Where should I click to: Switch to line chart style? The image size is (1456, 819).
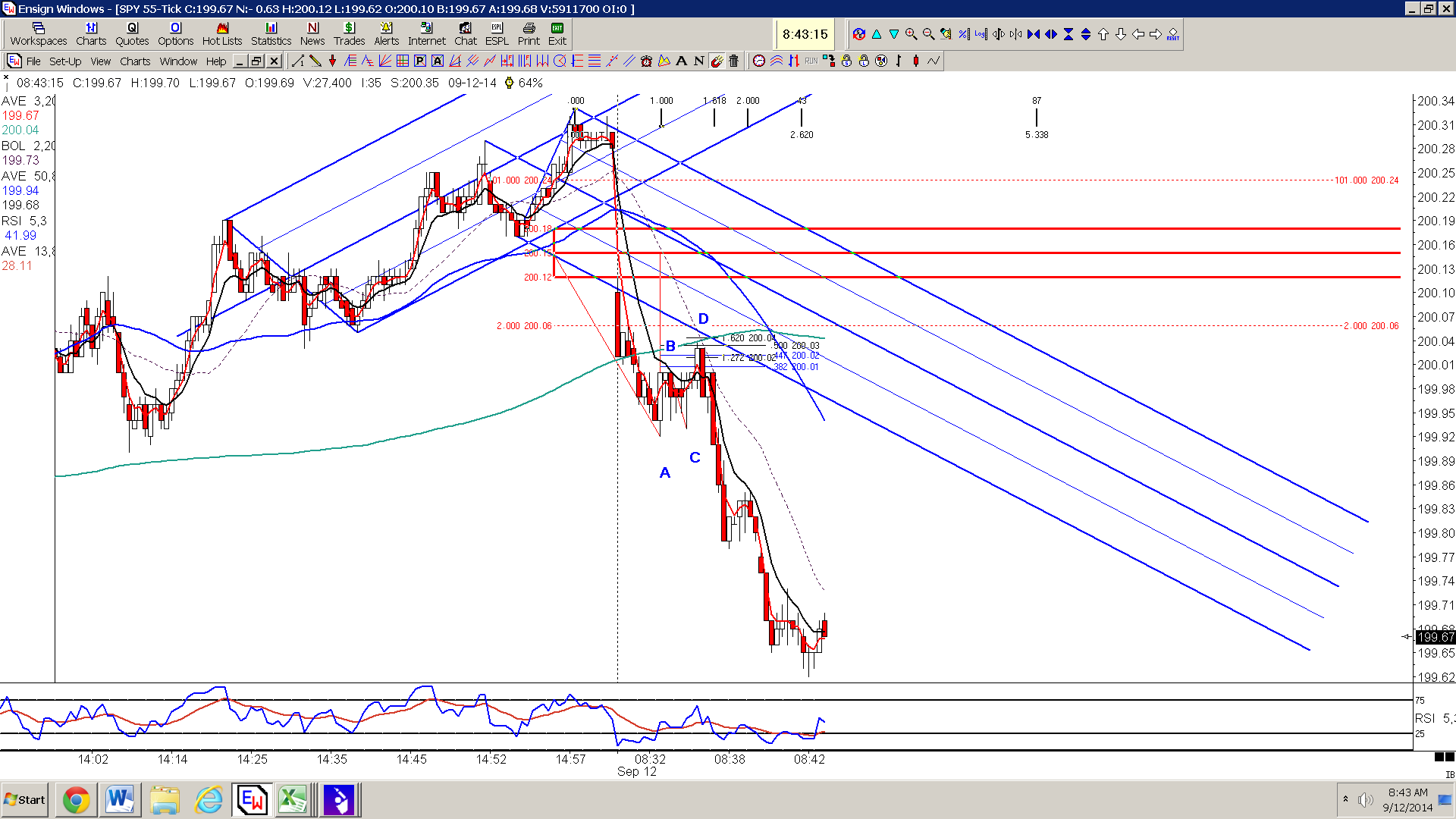click(x=933, y=61)
